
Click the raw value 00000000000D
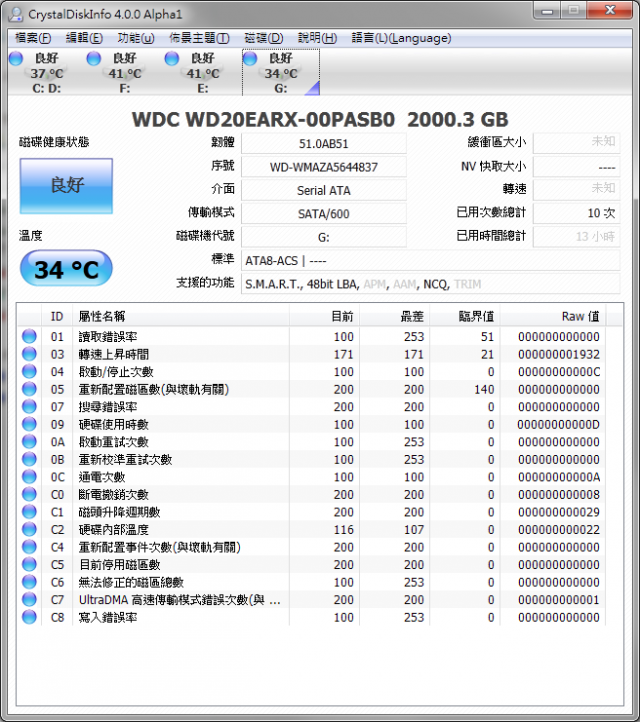coord(559,424)
